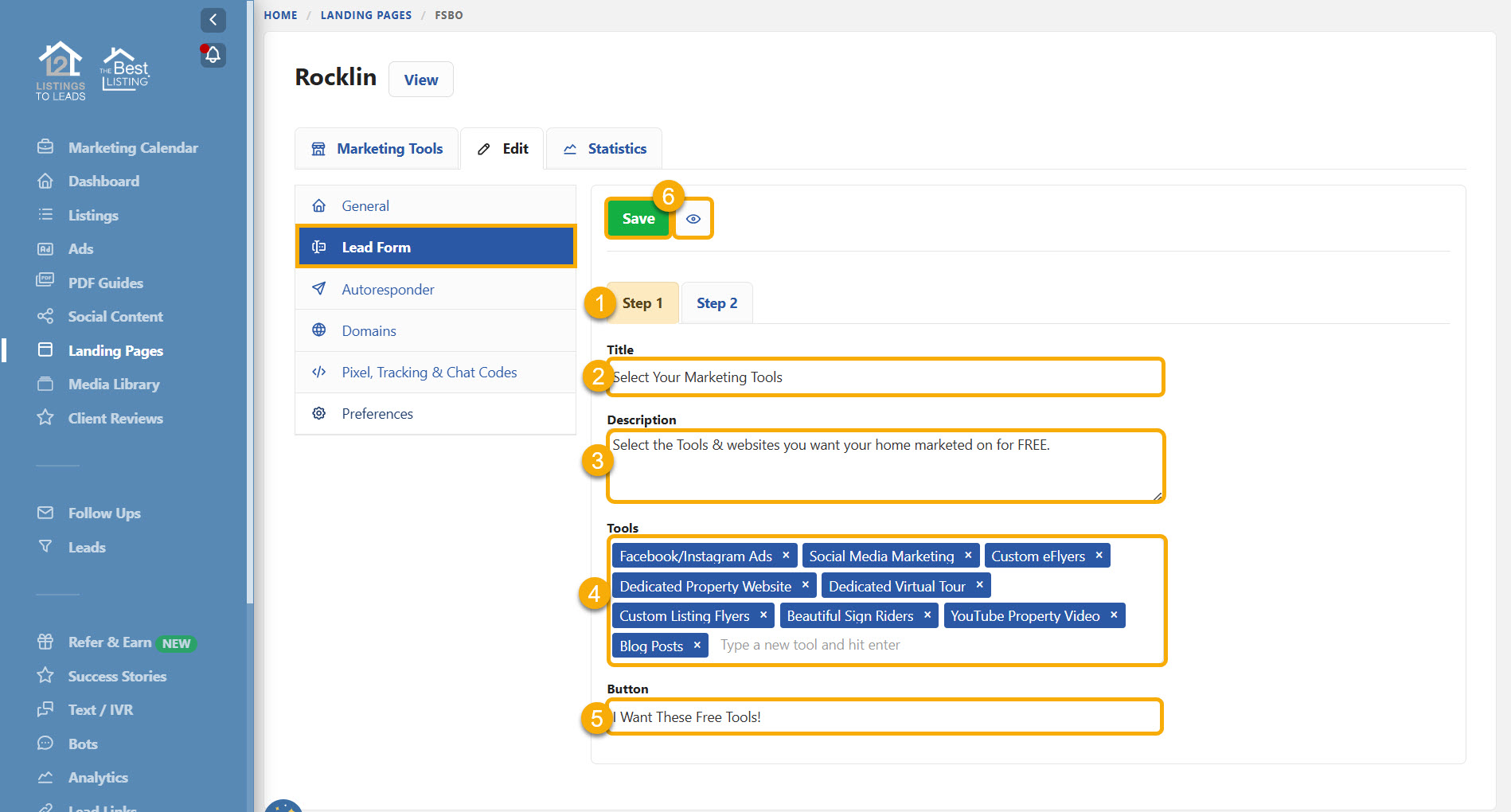This screenshot has width=1511, height=812.
Task: Click the notification bell icon
Action: (213, 55)
